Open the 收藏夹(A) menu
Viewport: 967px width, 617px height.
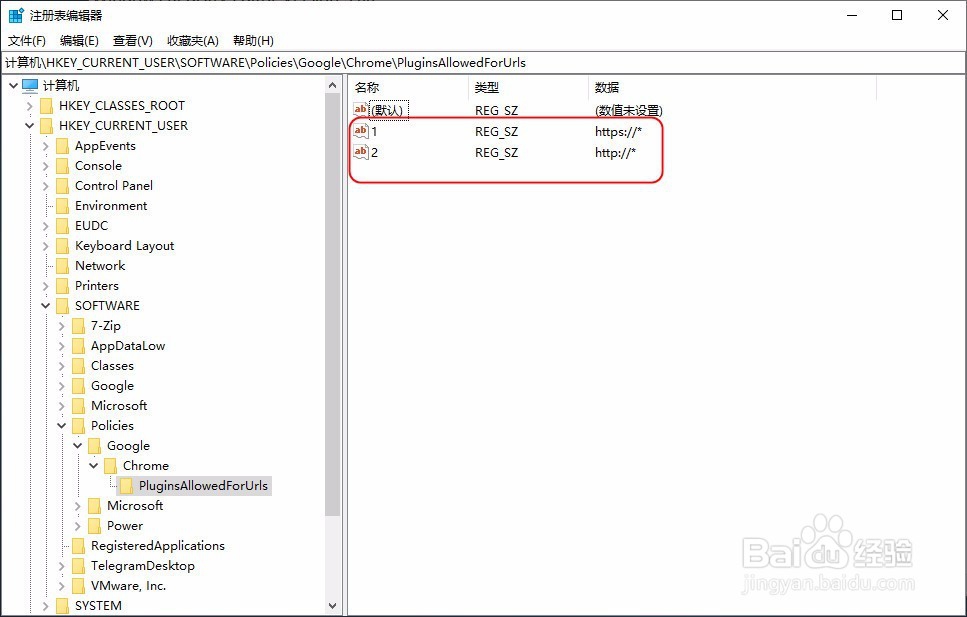tap(193, 41)
